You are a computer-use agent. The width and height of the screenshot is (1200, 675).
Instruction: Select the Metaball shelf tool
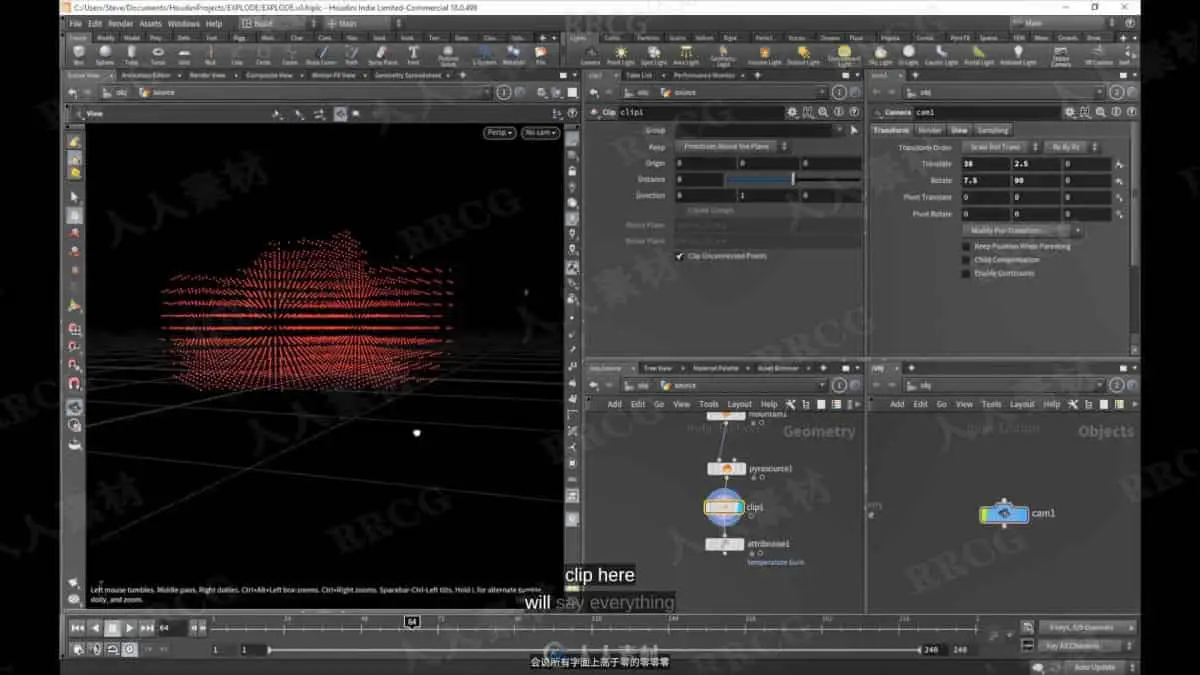pyautogui.click(x=514, y=54)
